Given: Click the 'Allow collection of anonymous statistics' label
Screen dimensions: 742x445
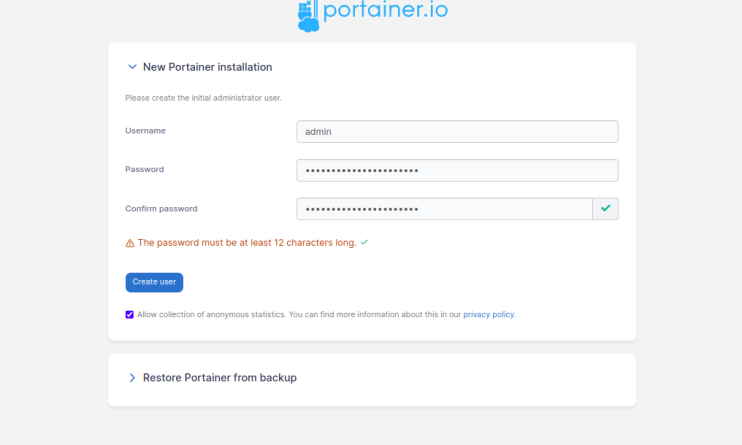Looking at the screenshot, I should [x=210, y=314].
